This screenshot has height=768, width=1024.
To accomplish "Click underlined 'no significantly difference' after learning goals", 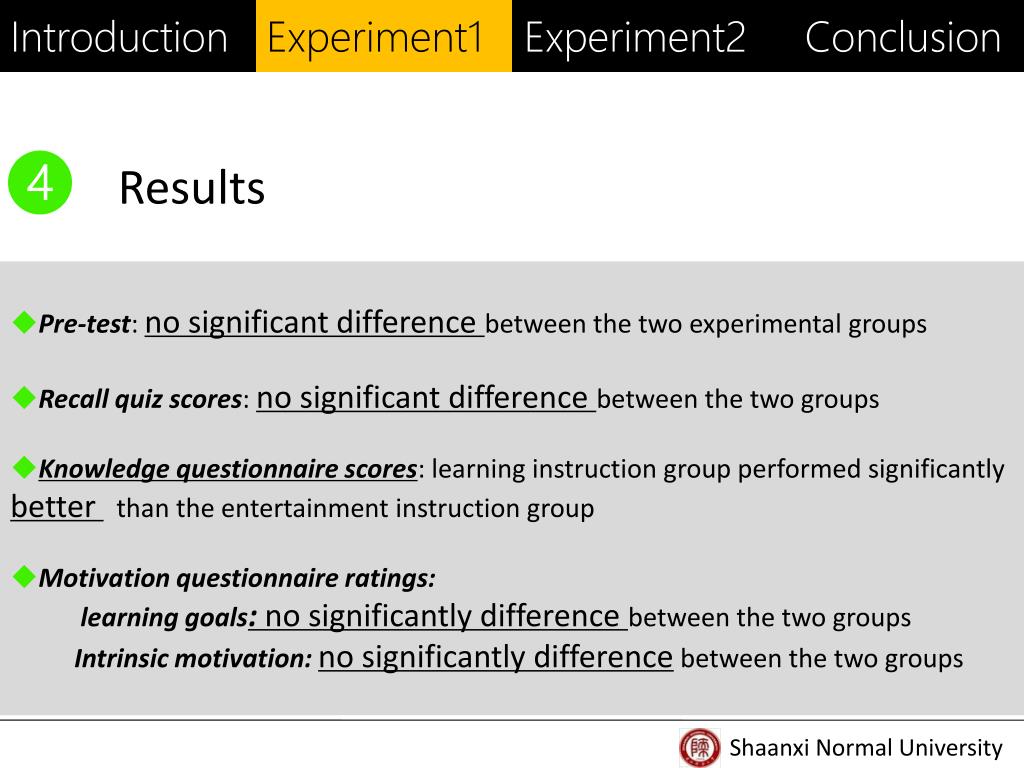I will point(442,616).
